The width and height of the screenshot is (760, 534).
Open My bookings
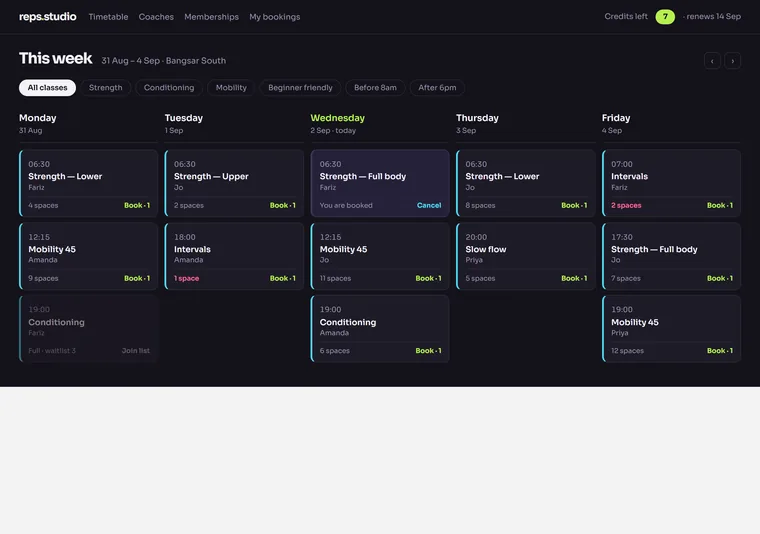275,16
